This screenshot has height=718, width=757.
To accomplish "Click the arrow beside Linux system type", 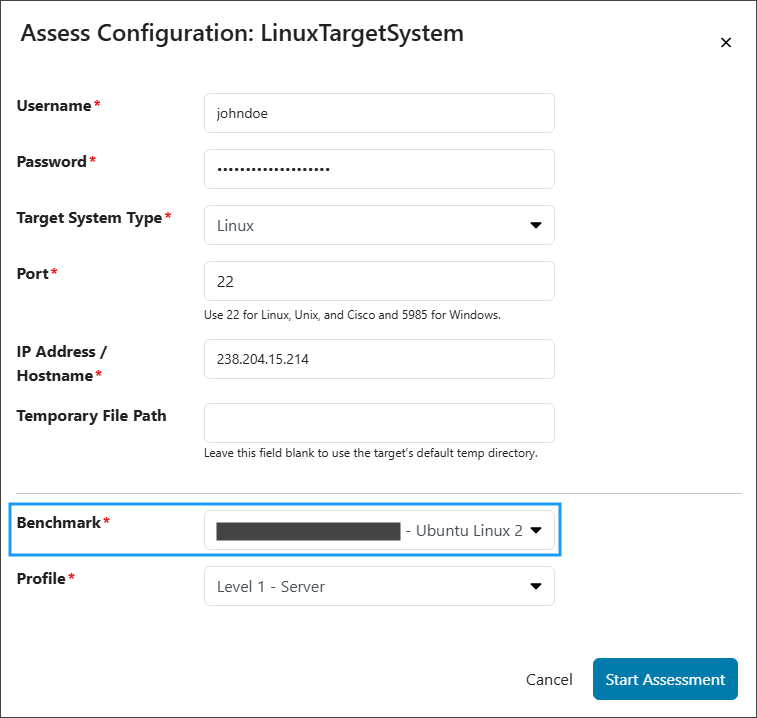I will [x=535, y=226].
